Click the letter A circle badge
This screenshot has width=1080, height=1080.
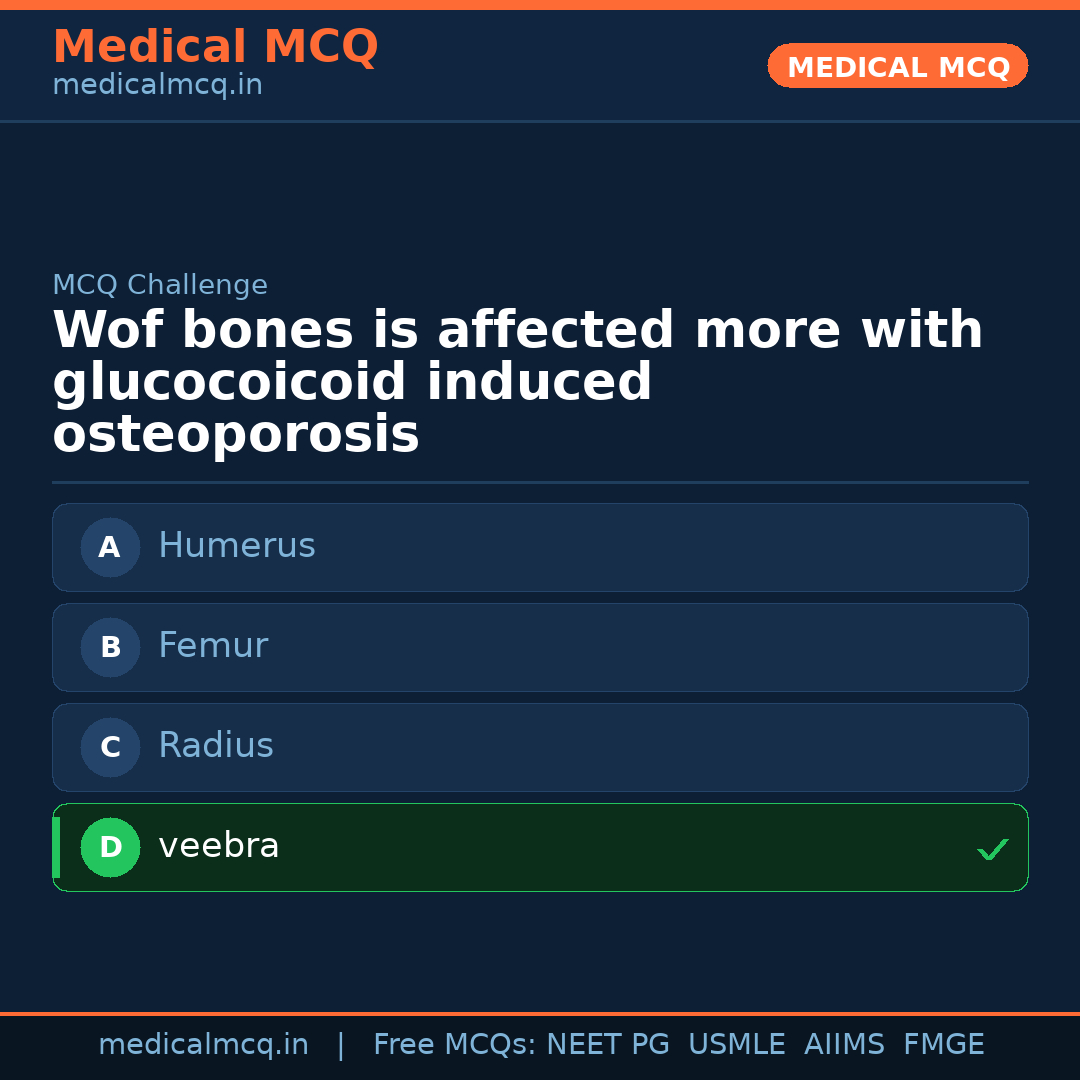[x=110, y=547]
